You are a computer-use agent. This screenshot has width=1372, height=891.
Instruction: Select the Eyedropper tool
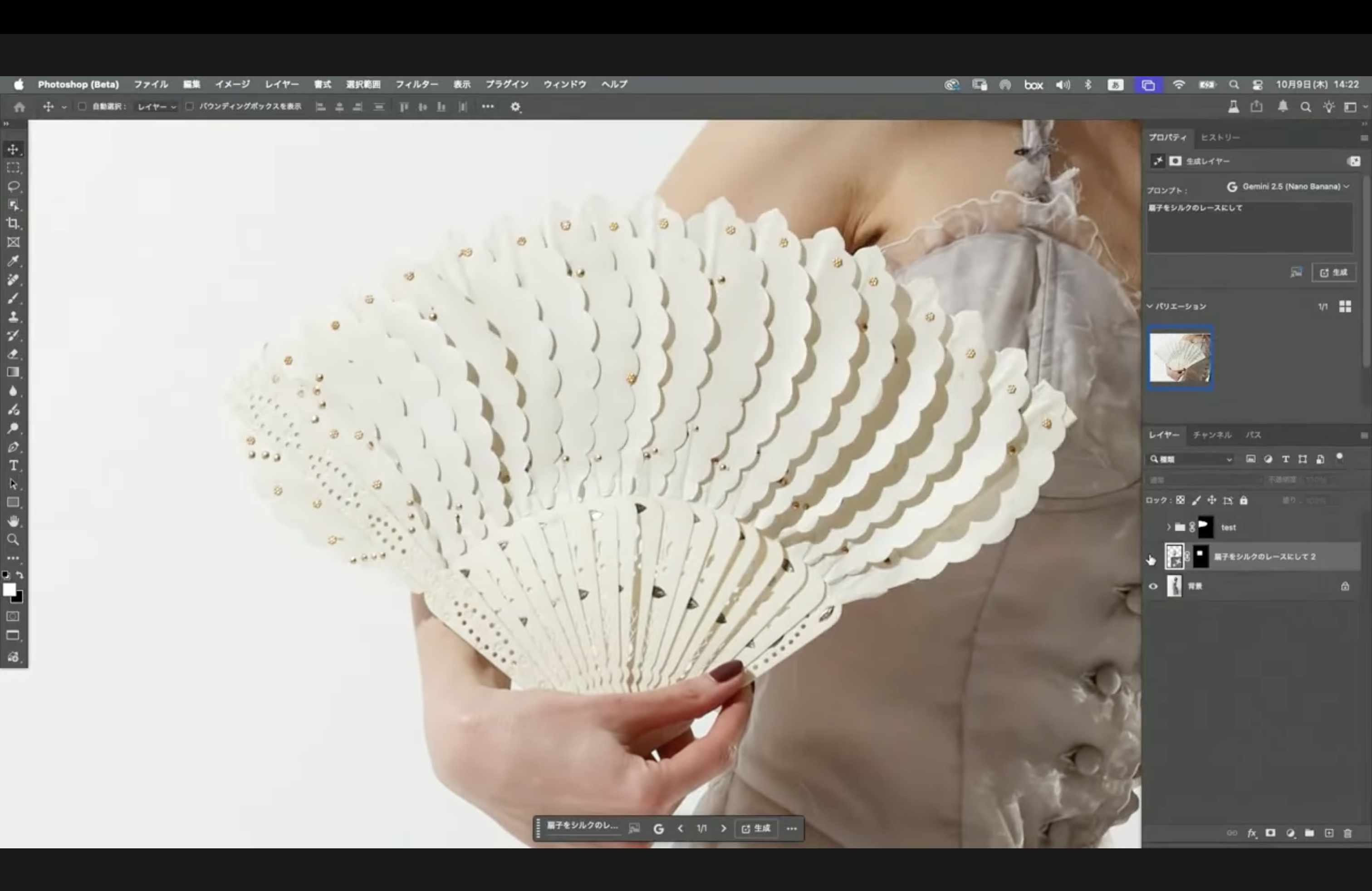coord(13,261)
